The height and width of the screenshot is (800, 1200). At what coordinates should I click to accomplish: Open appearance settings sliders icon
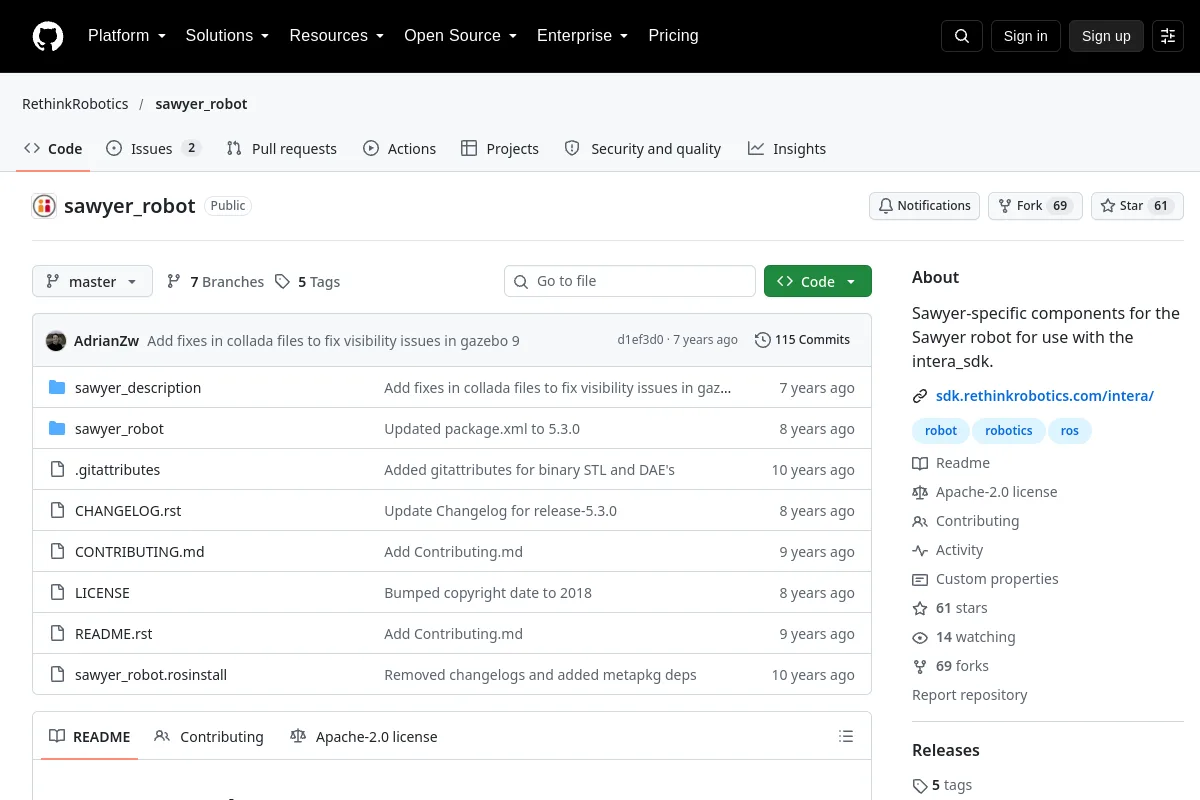coord(1168,36)
